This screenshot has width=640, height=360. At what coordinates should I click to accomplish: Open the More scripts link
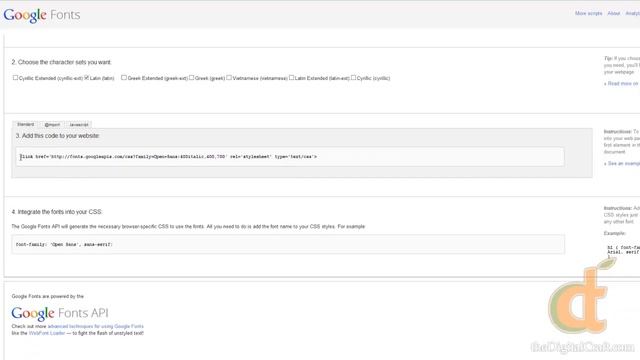[x=589, y=13]
